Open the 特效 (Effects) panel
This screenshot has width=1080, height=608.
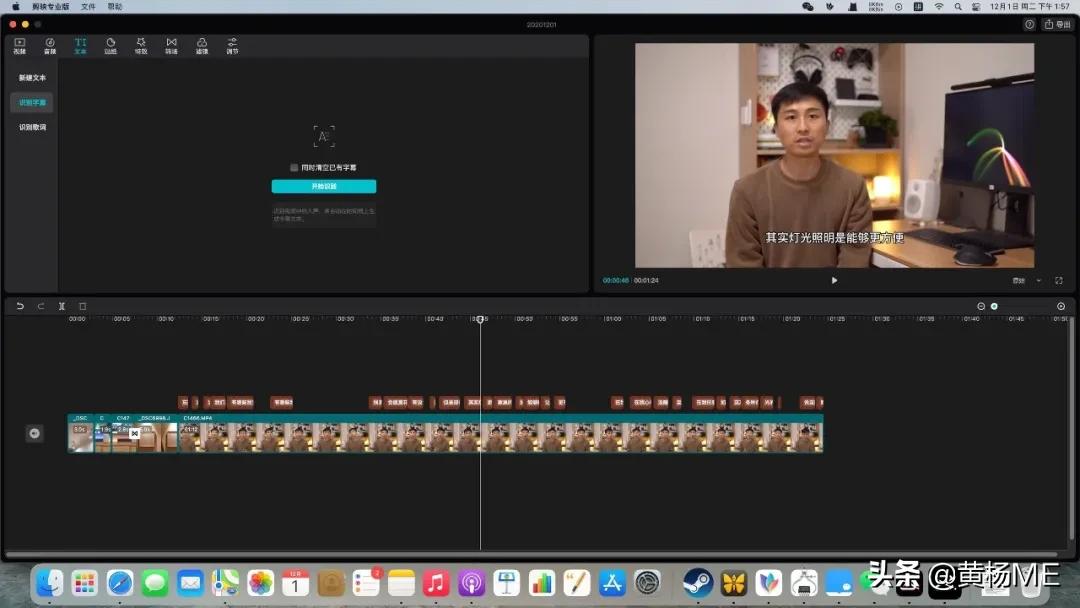(141, 44)
